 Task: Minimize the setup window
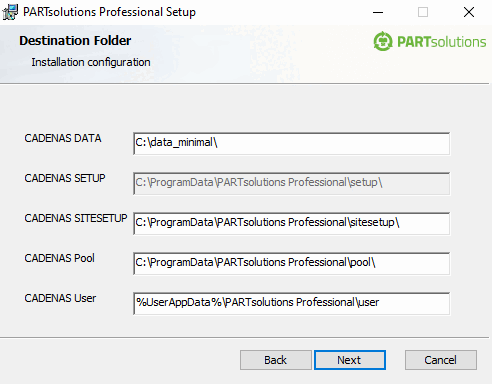(x=378, y=12)
